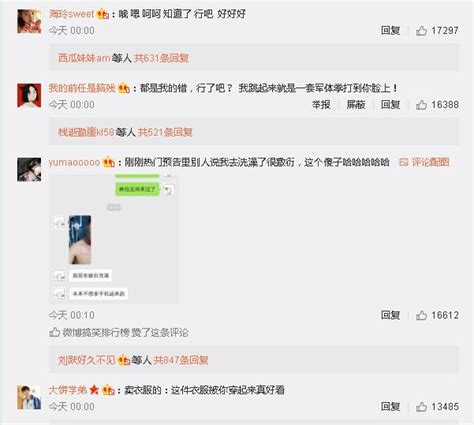The width and height of the screenshot is (474, 425).
Task: Open 刘跃好久不见 user link
Action: click(x=87, y=360)
